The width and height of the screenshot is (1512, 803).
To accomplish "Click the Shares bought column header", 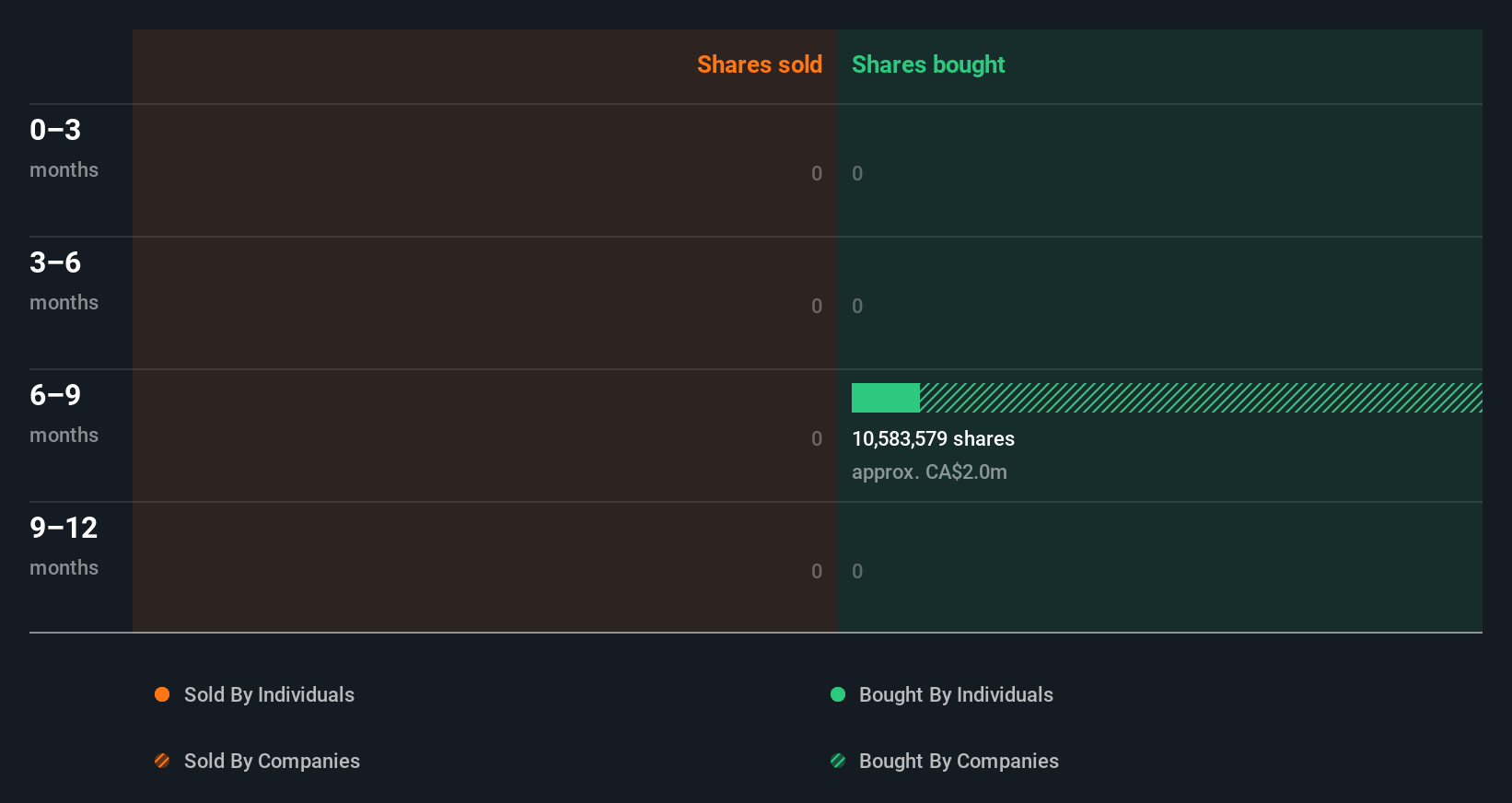I will 928,64.
